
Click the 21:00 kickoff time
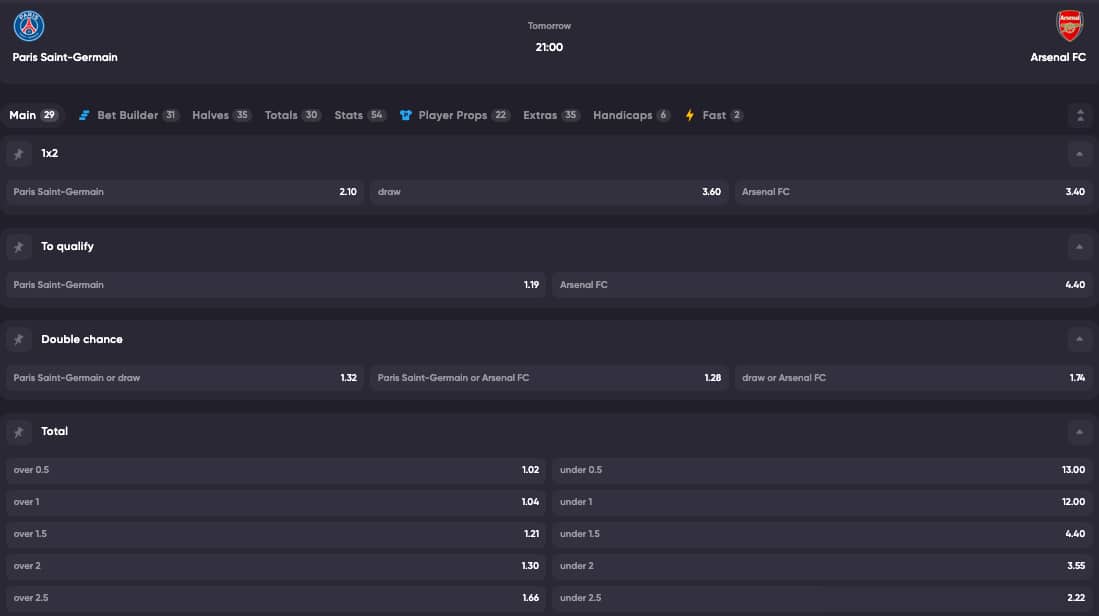click(x=550, y=48)
